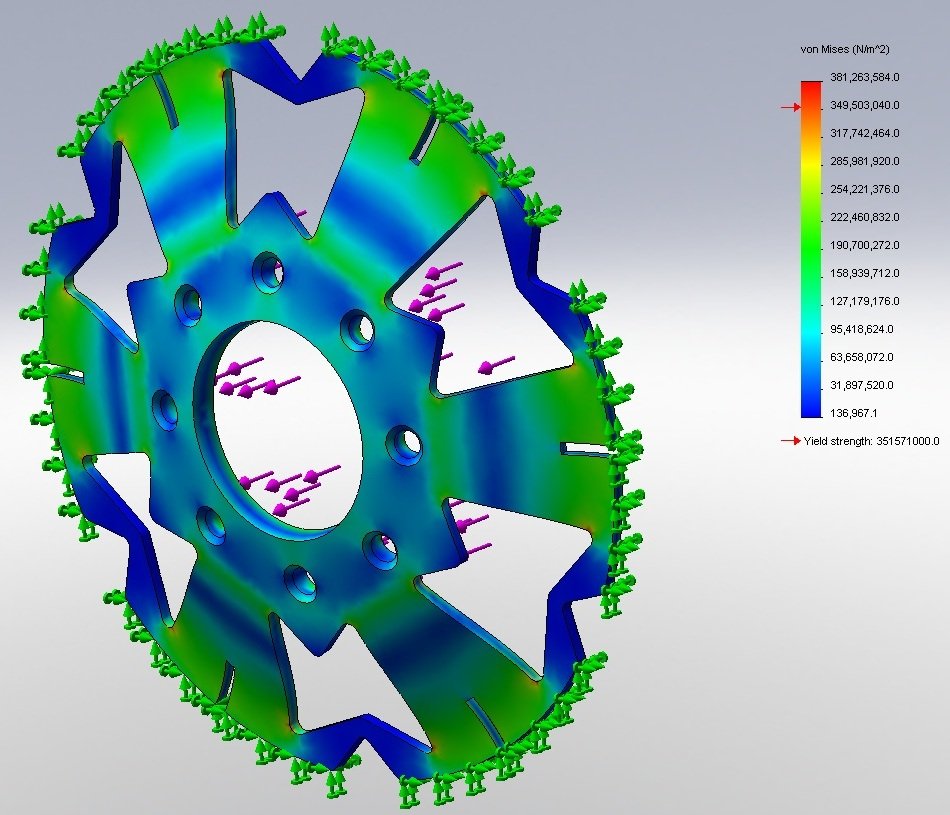
Task: Click the von Mises color gradient bar
Action: [811, 249]
